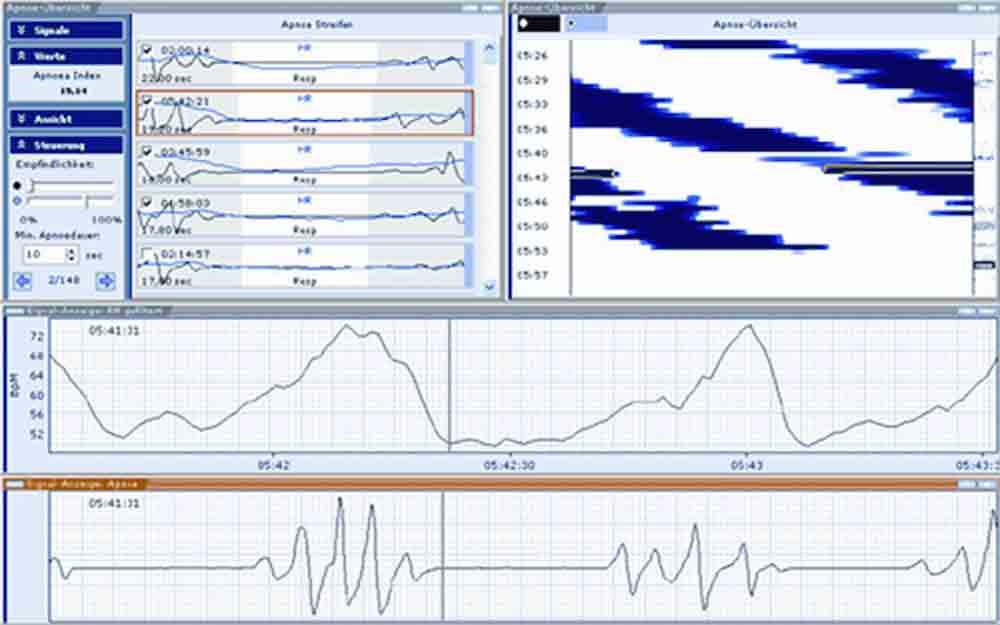Click the upper Empfindlichkeit slider handle
Viewport: 1000px width, 625px height.
point(33,185)
